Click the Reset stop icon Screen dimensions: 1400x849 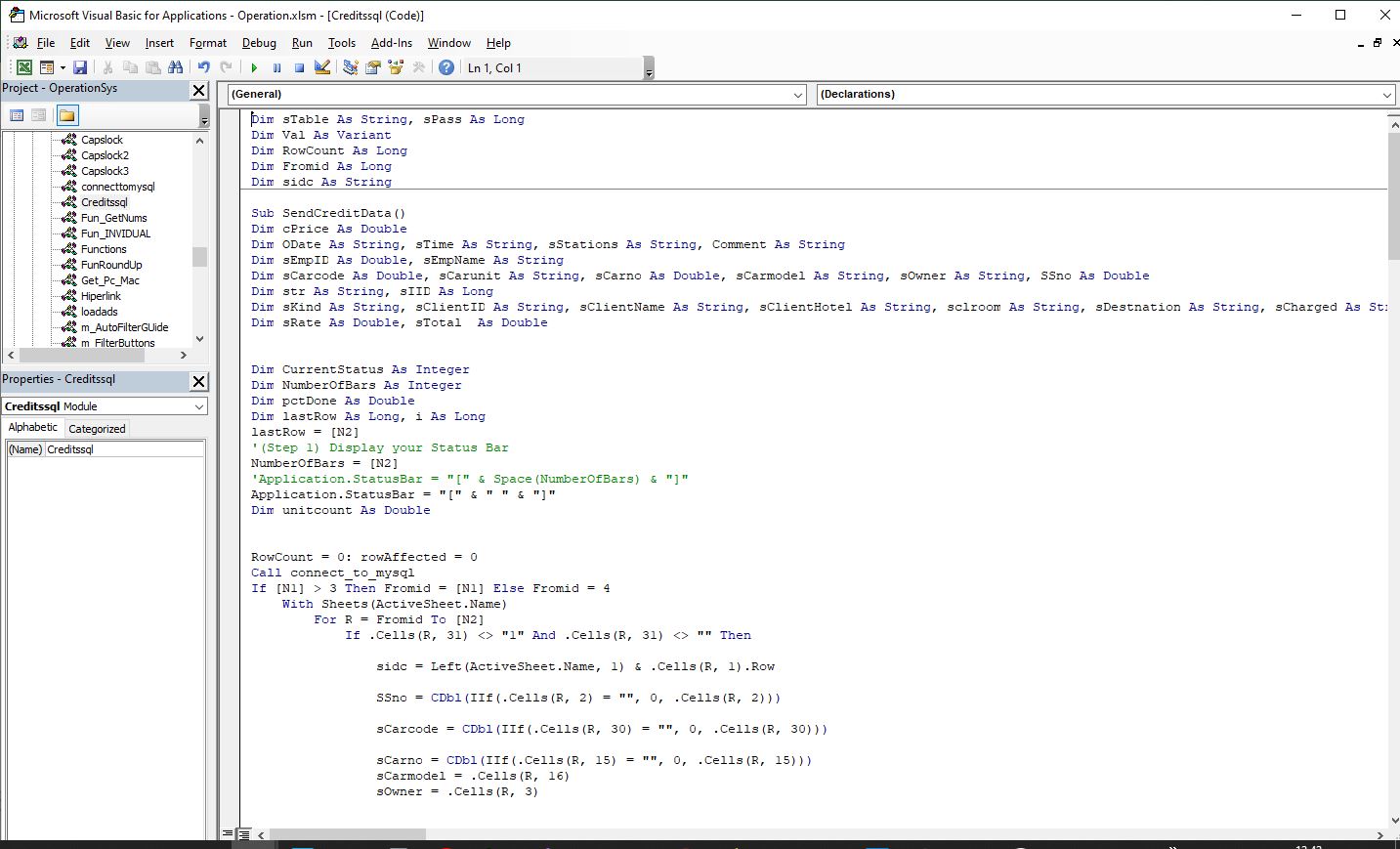point(299,67)
